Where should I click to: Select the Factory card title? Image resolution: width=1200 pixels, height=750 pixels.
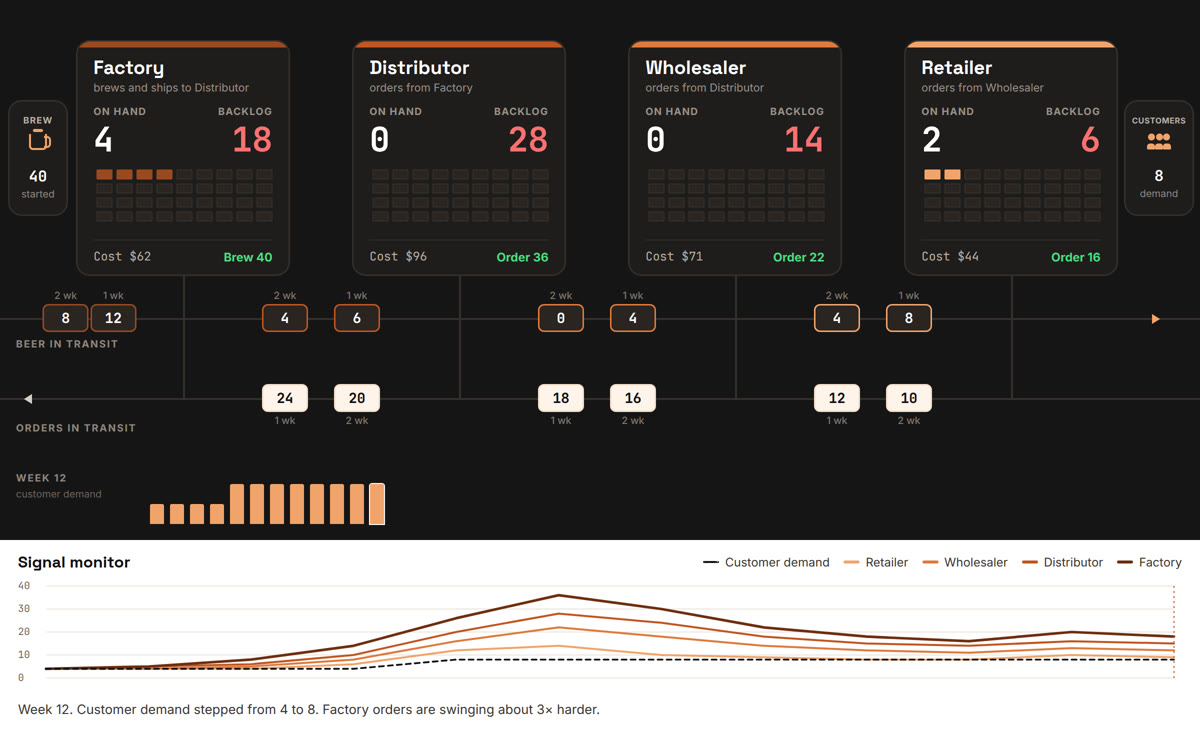click(x=128, y=68)
